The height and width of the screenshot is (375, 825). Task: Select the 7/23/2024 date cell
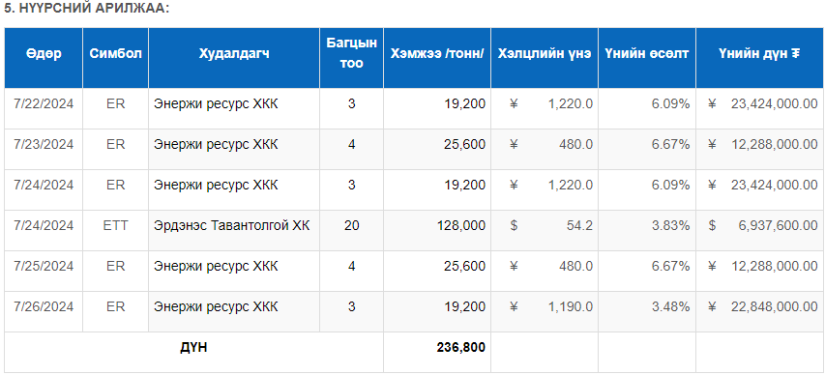[44, 149]
